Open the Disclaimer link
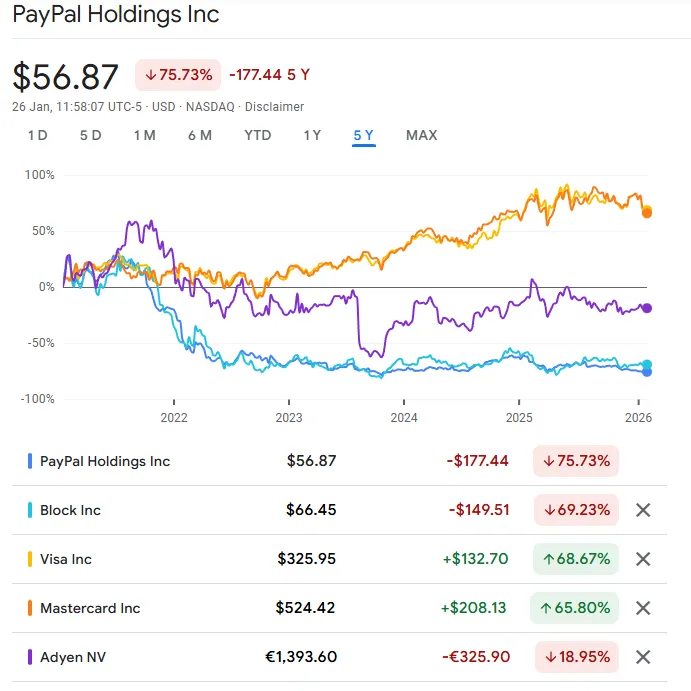Viewport: 691px width, 691px height. pyautogui.click(x=274, y=107)
